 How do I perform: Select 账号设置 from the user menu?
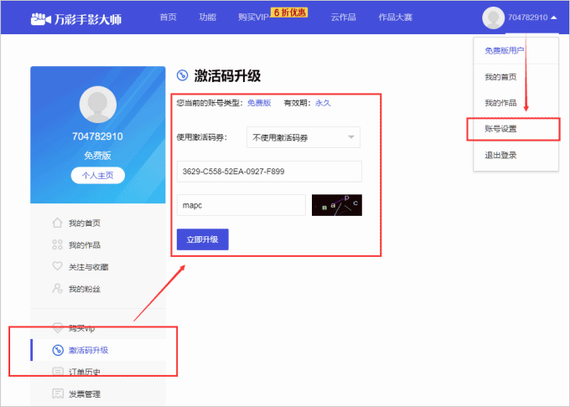coord(501,129)
